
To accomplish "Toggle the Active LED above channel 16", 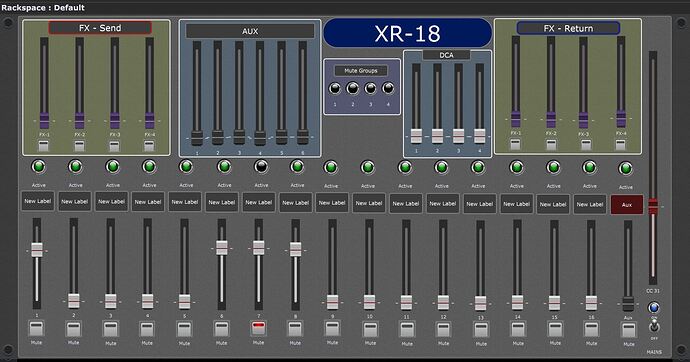I will (589, 168).
